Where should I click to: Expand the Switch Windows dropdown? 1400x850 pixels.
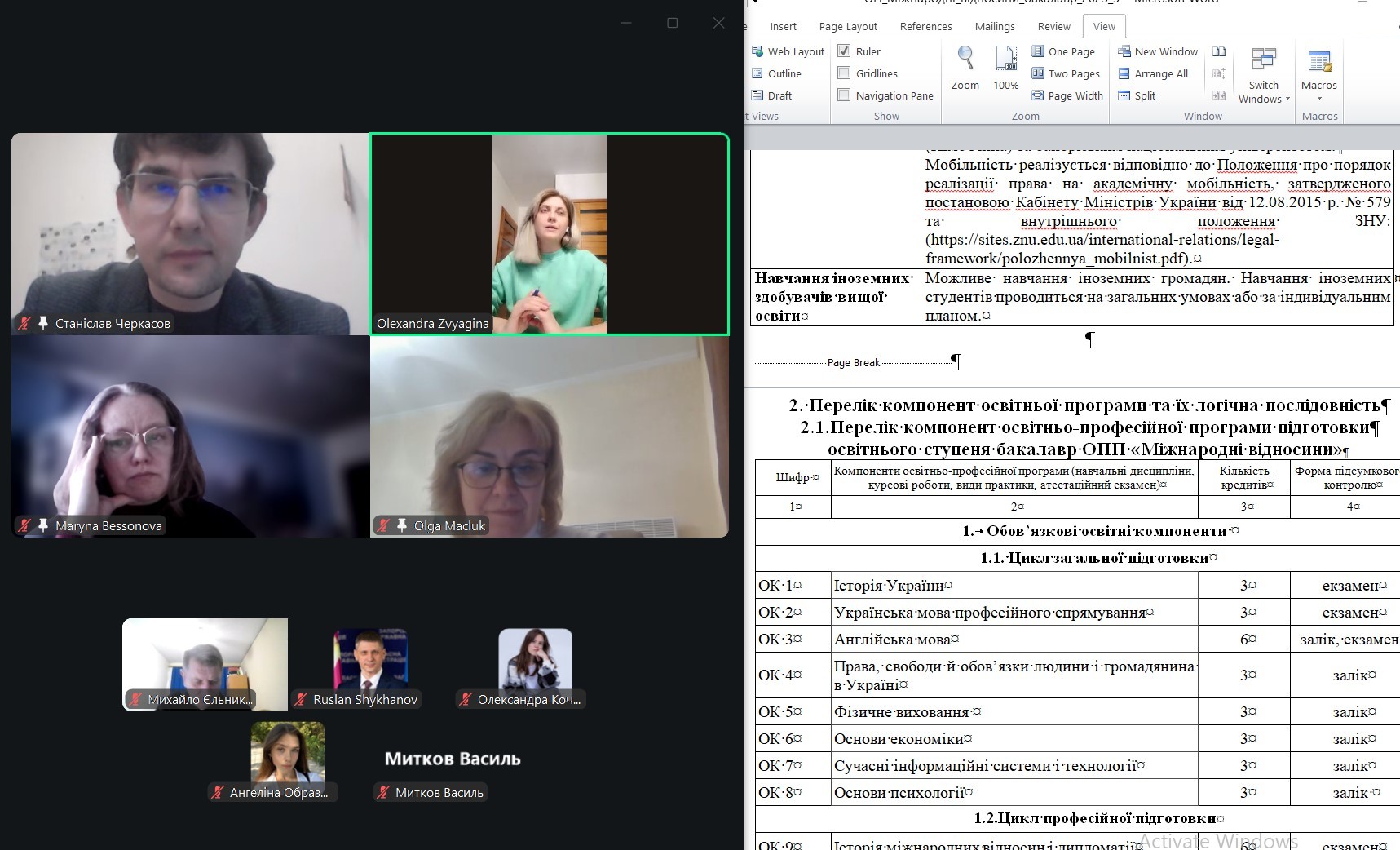(x=1264, y=91)
